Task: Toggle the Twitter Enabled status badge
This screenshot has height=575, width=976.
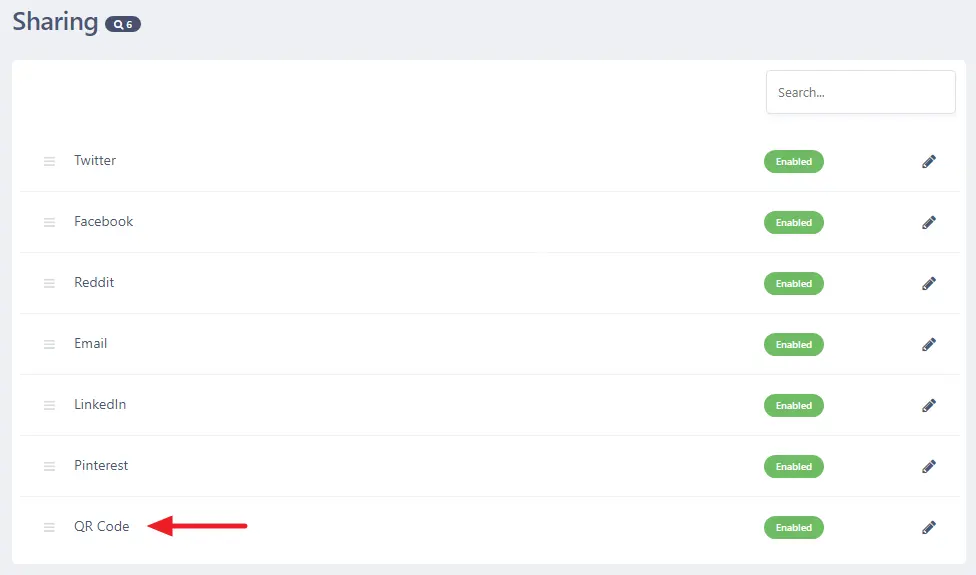Action: pos(793,162)
